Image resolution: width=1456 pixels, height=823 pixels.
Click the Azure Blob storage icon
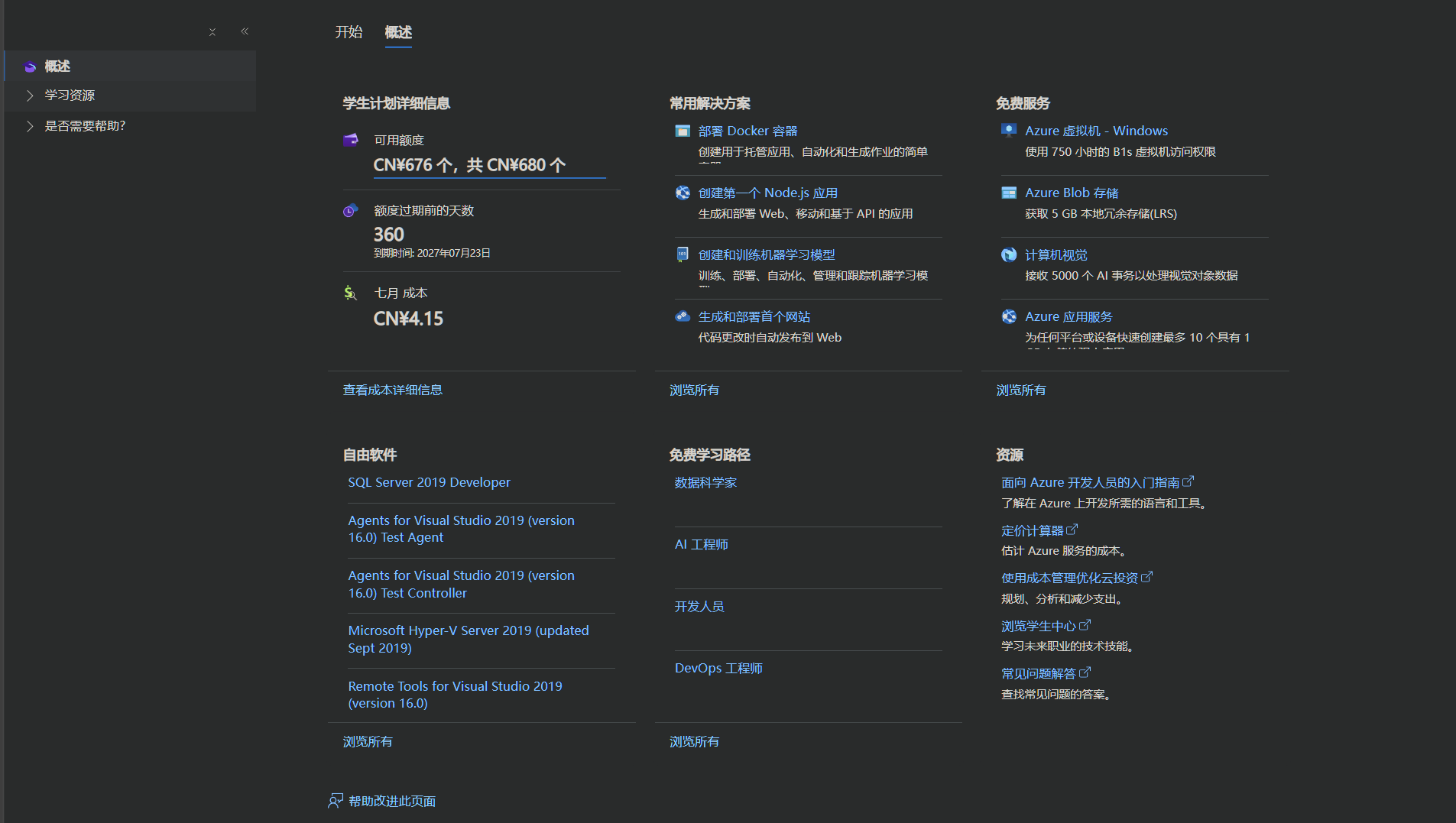coord(1009,193)
